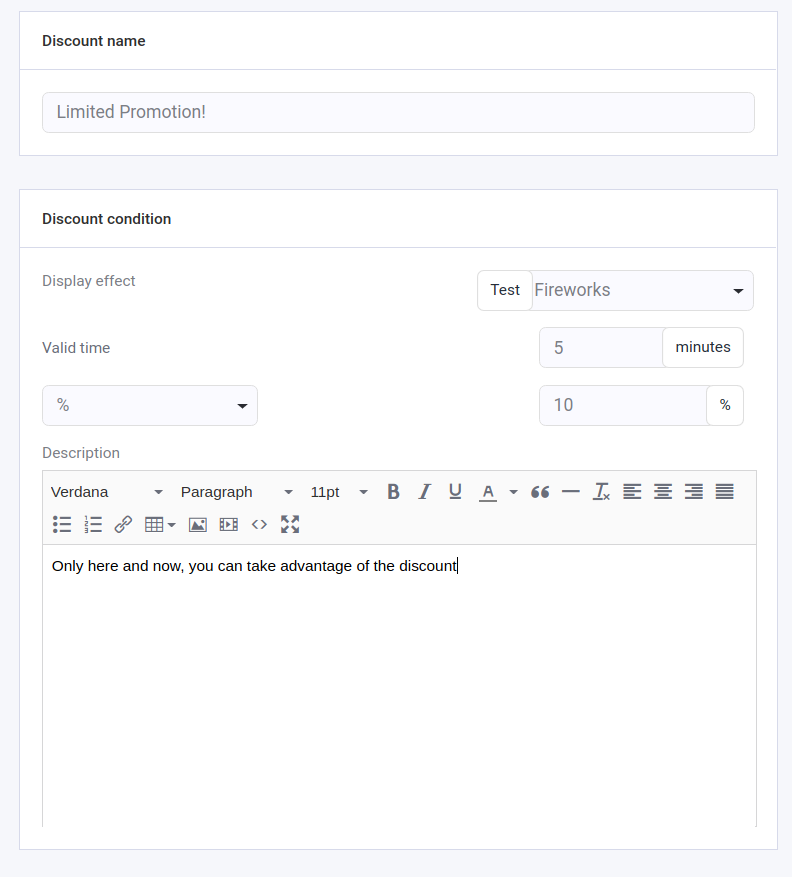Insert an image in the editor
The width and height of the screenshot is (792, 877).
pyautogui.click(x=197, y=524)
